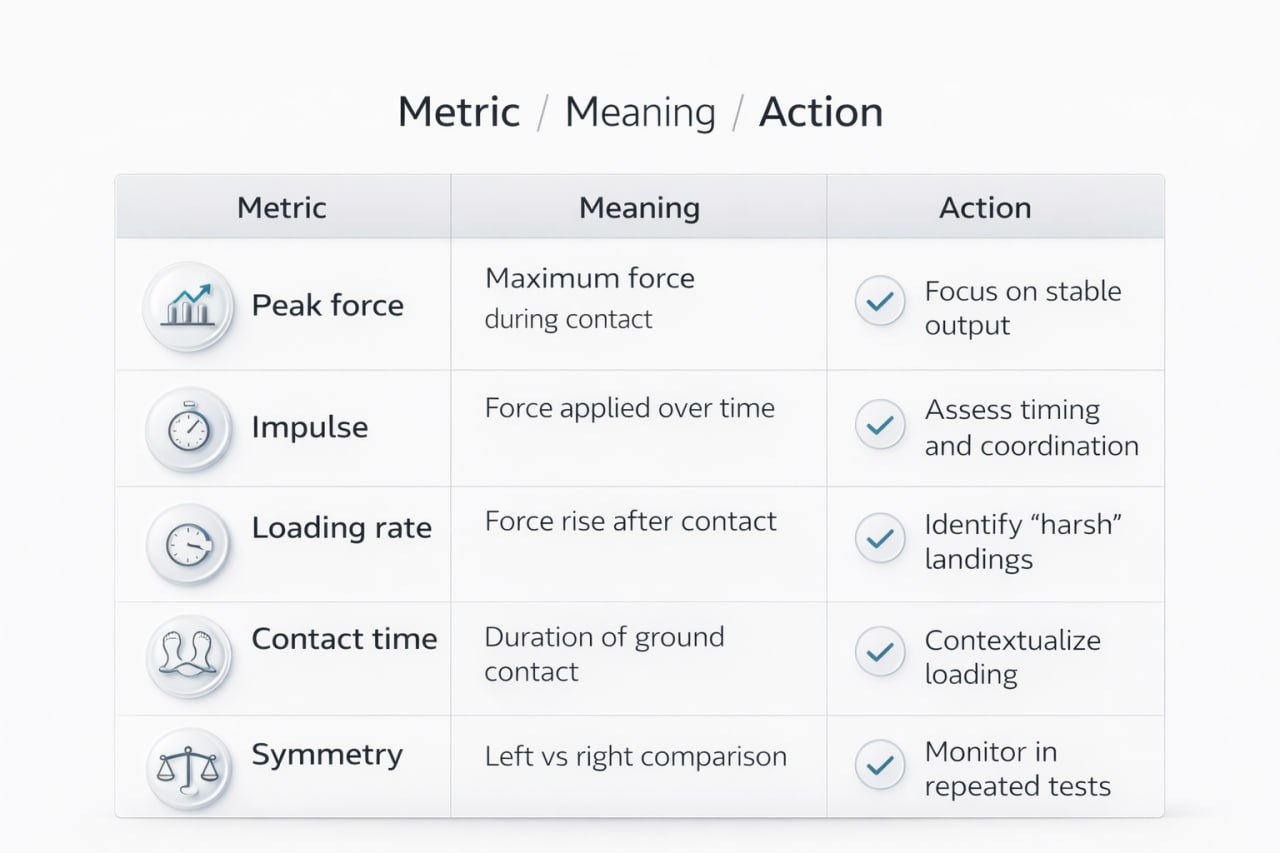
Task: Toggle the Monitor in repeated tests checkmark
Action: coord(880,766)
